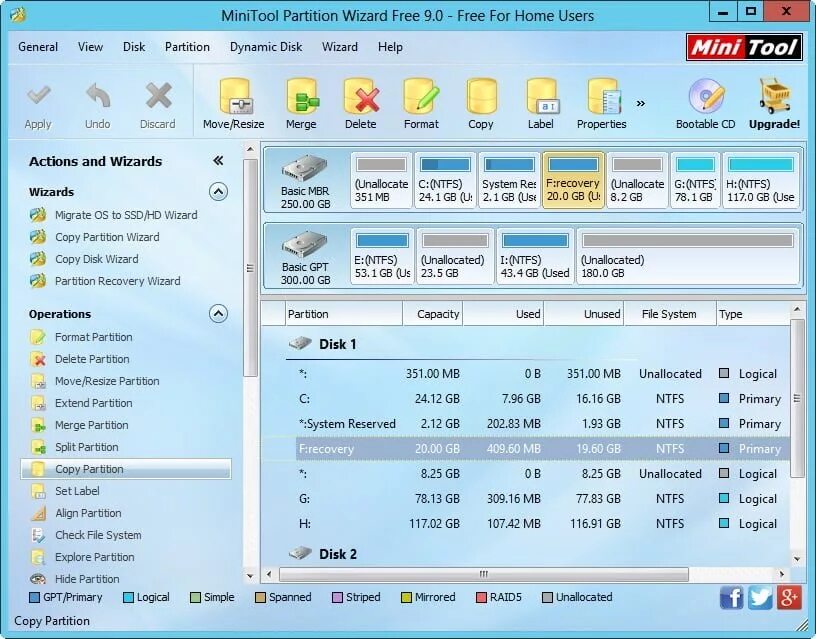This screenshot has width=816, height=639.
Task: Click the Label toolbar icon
Action: click(x=541, y=97)
